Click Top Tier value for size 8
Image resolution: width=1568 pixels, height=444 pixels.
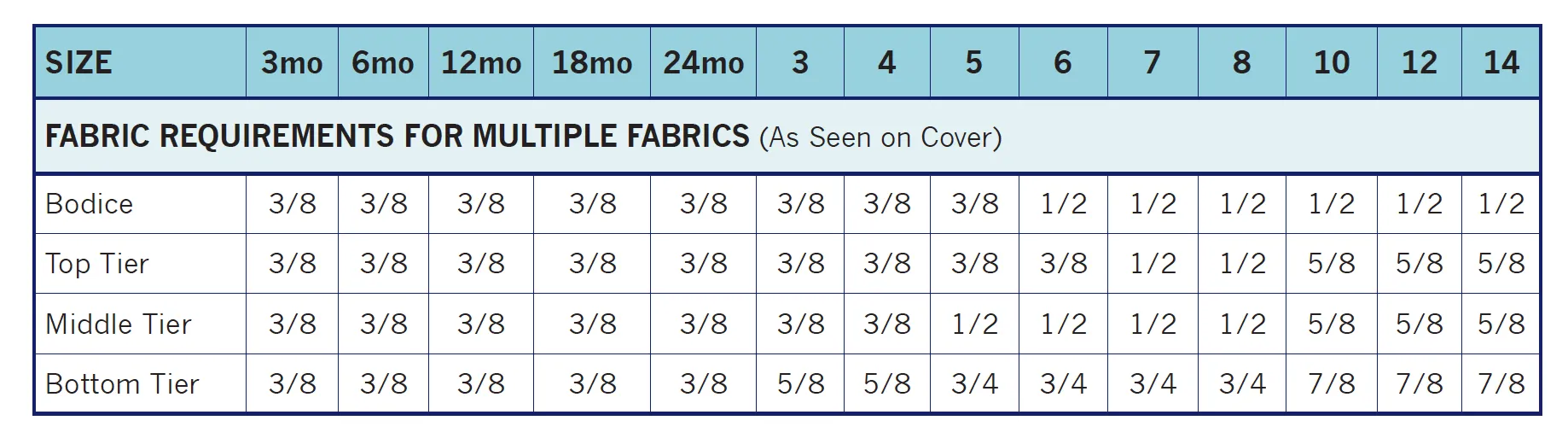pyautogui.click(x=1243, y=264)
